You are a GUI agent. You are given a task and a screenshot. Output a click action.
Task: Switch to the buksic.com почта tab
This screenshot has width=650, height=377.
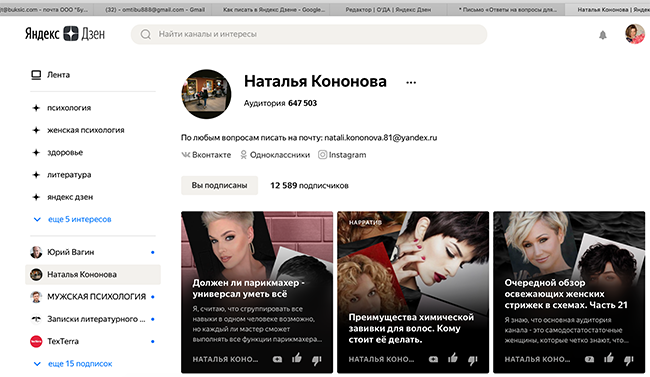(x=46, y=9)
